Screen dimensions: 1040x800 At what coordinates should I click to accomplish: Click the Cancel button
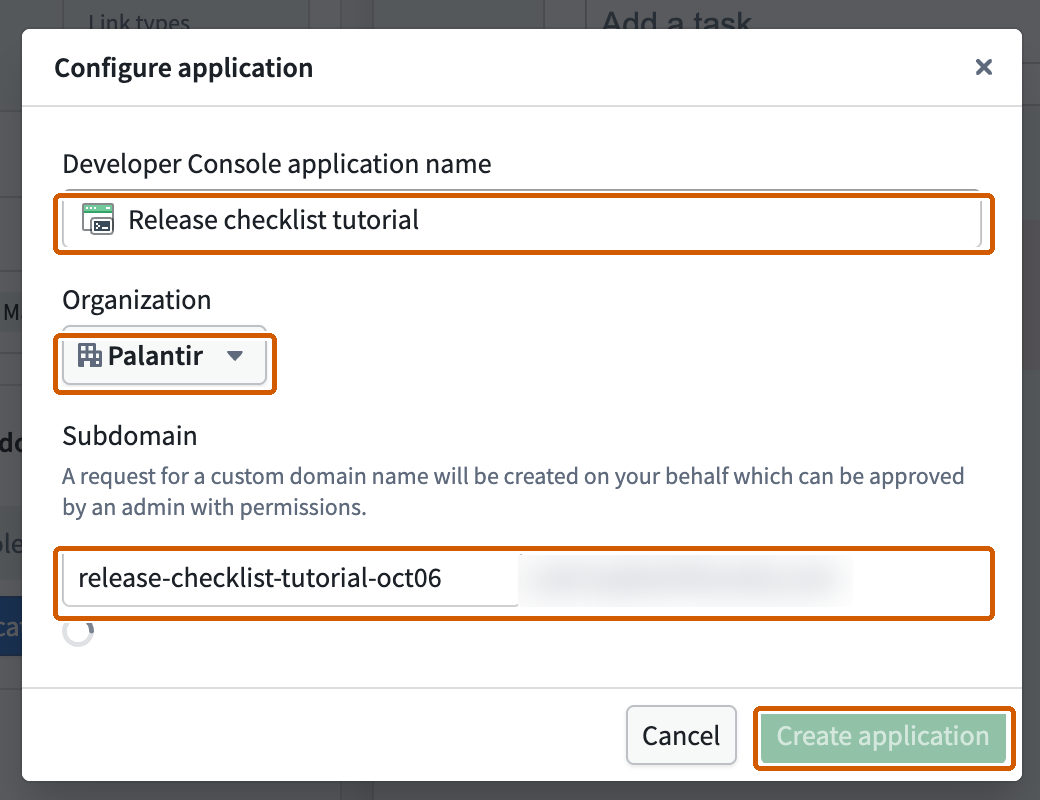pos(681,736)
